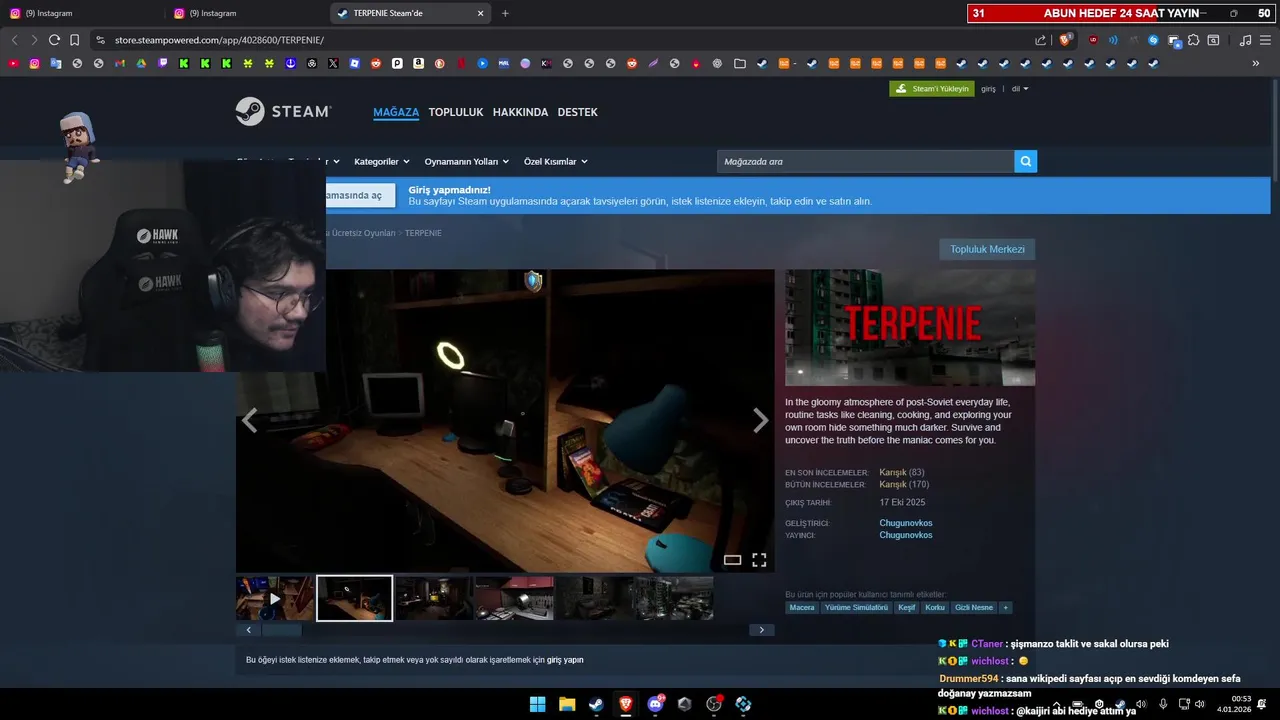Open Windows Start menu
This screenshot has width=1280, height=720.
[x=537, y=704]
